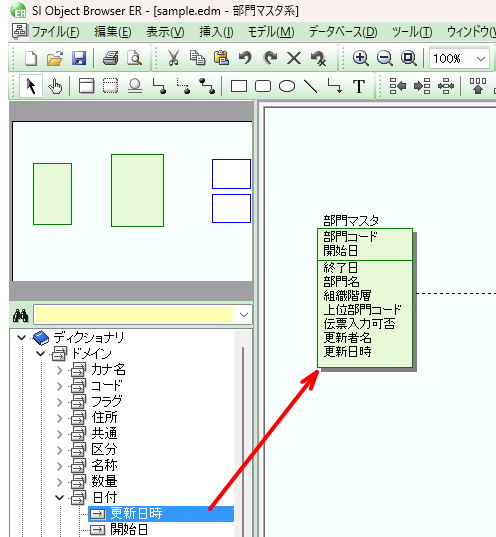
Task: Redo the last action
Action: point(270,58)
